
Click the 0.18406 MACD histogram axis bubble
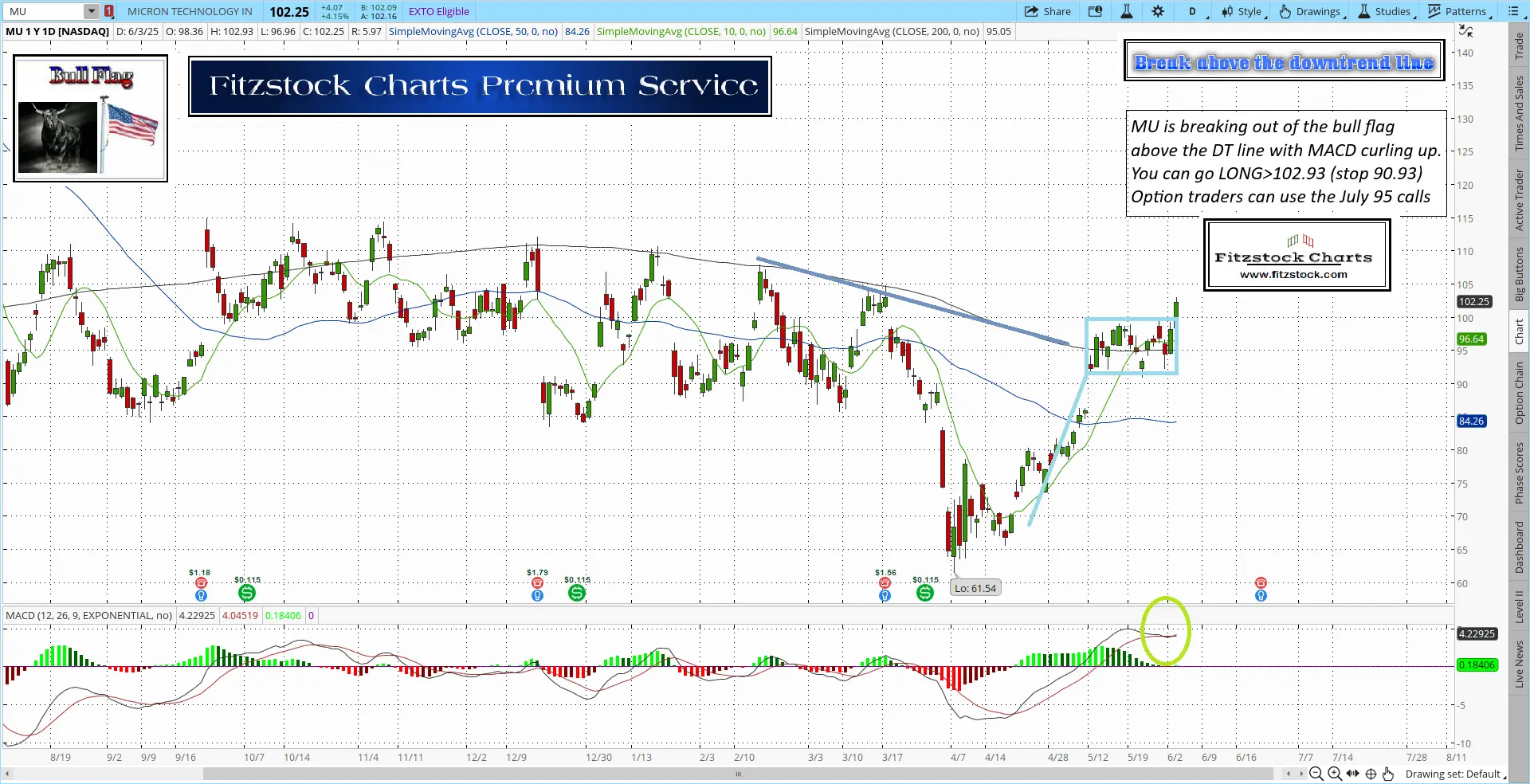click(x=1477, y=664)
